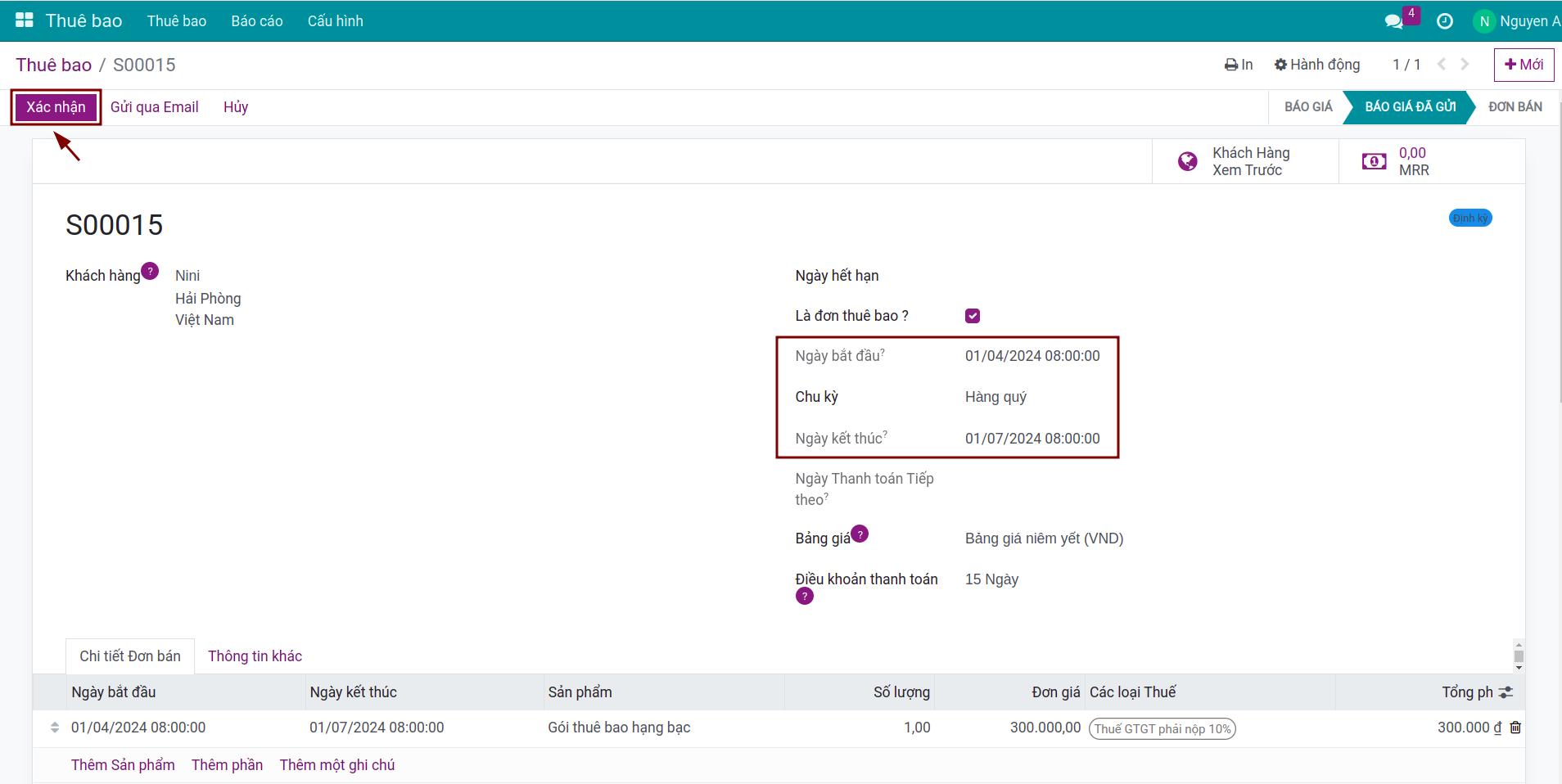
Task: Go to next record arrow
Action: pos(1465,65)
